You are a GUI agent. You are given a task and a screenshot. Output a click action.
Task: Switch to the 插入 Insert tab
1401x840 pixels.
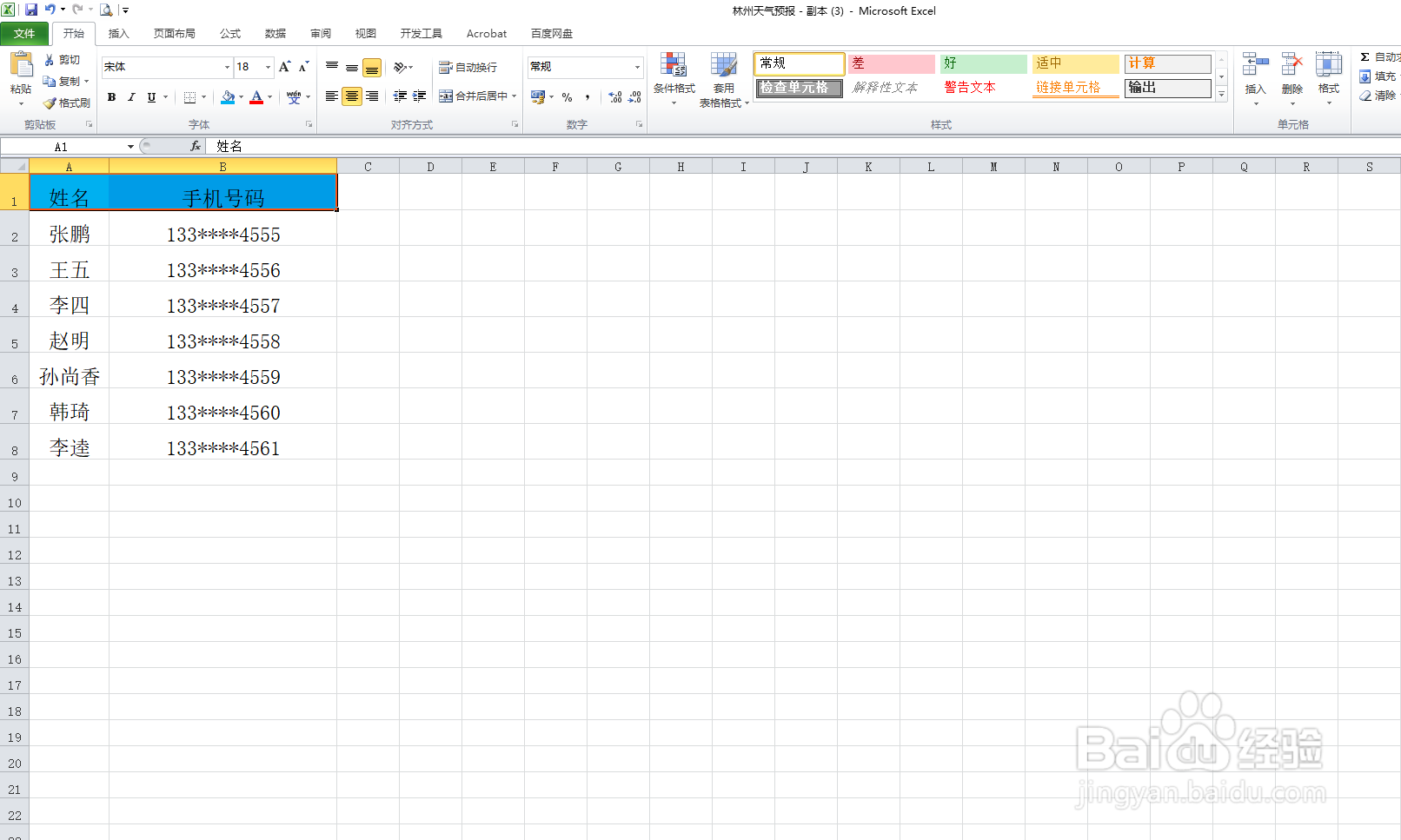point(119,34)
